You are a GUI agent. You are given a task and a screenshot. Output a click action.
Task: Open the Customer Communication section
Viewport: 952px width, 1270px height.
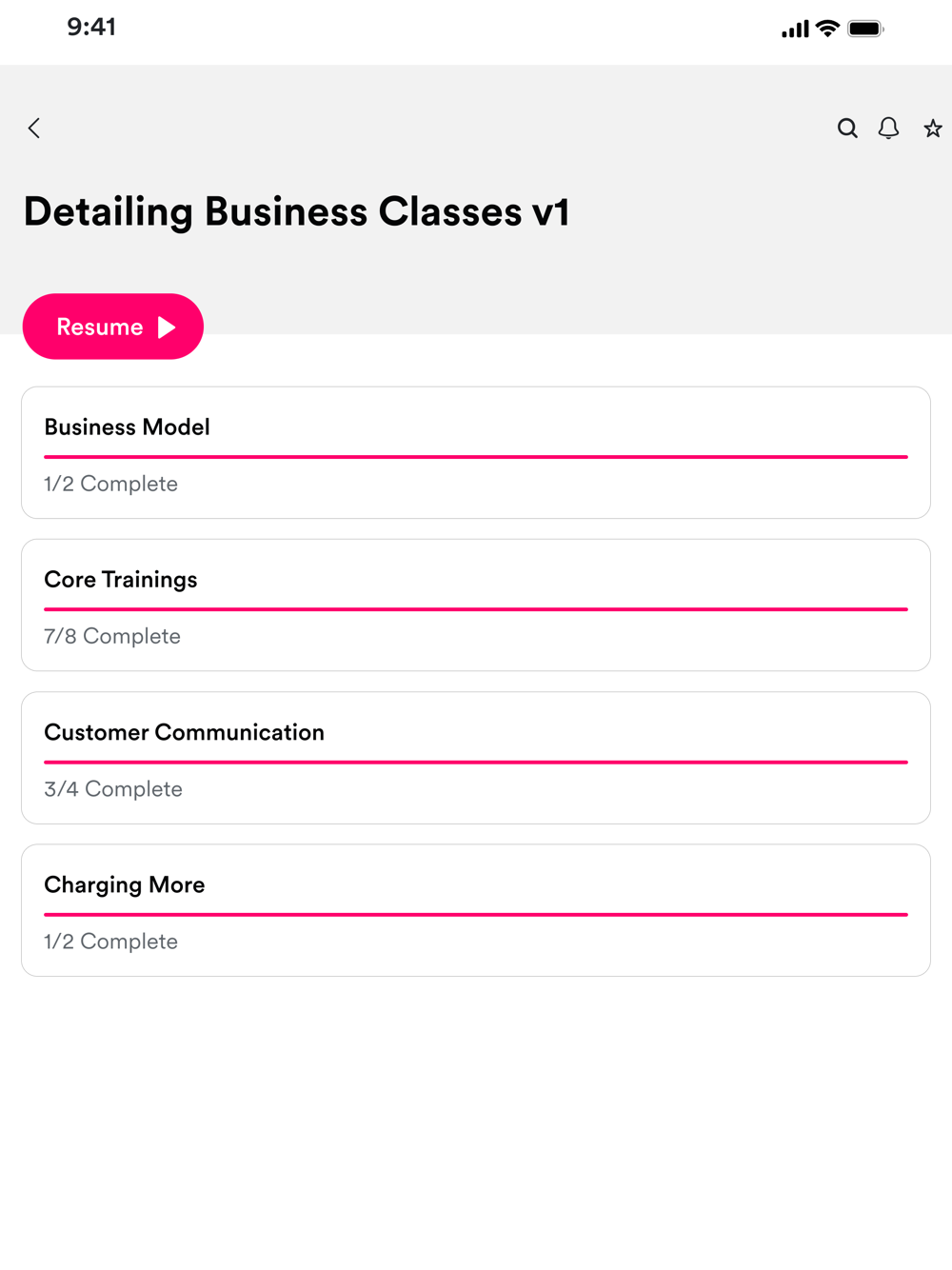click(x=185, y=732)
